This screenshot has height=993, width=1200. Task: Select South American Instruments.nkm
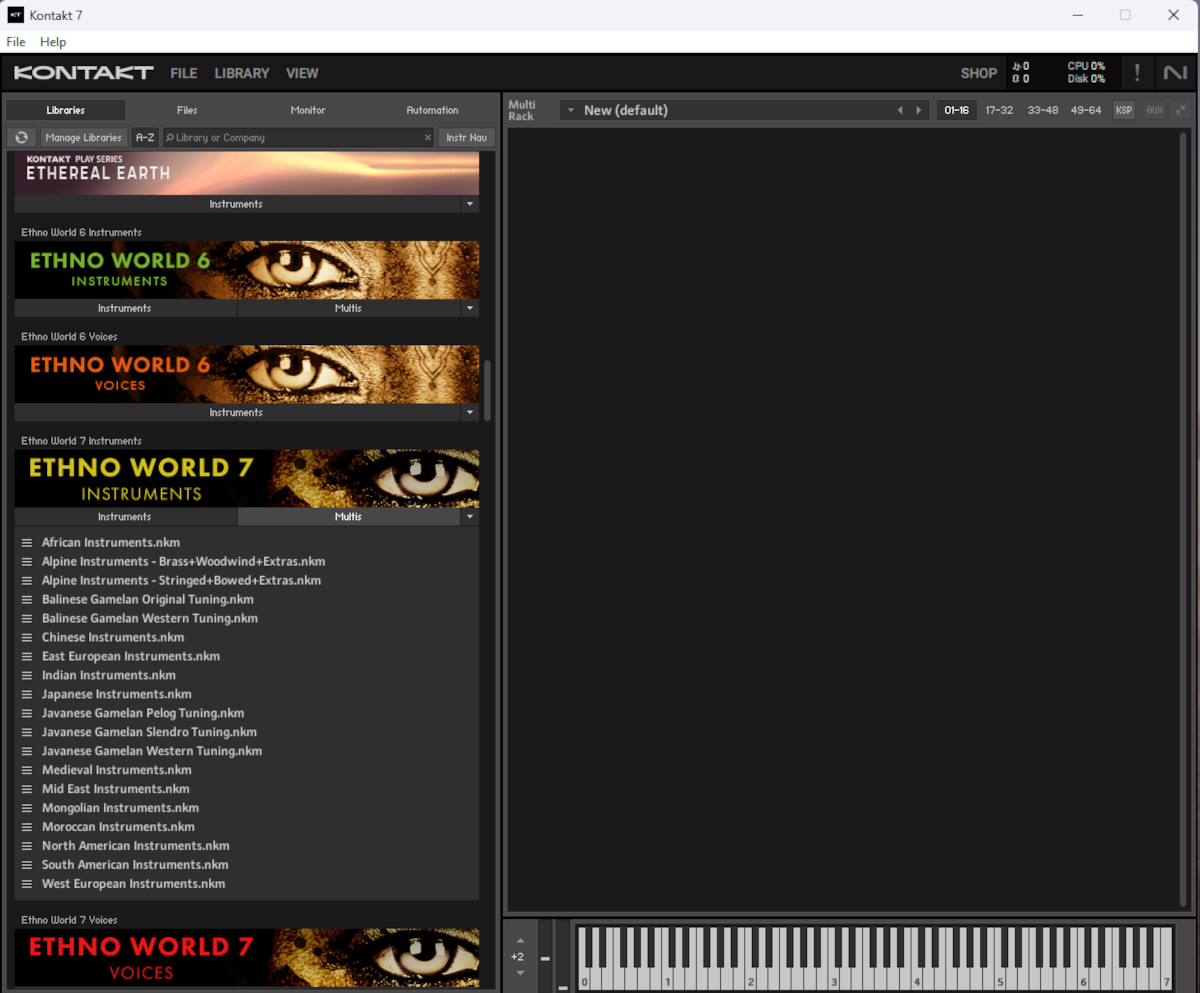click(x=135, y=865)
